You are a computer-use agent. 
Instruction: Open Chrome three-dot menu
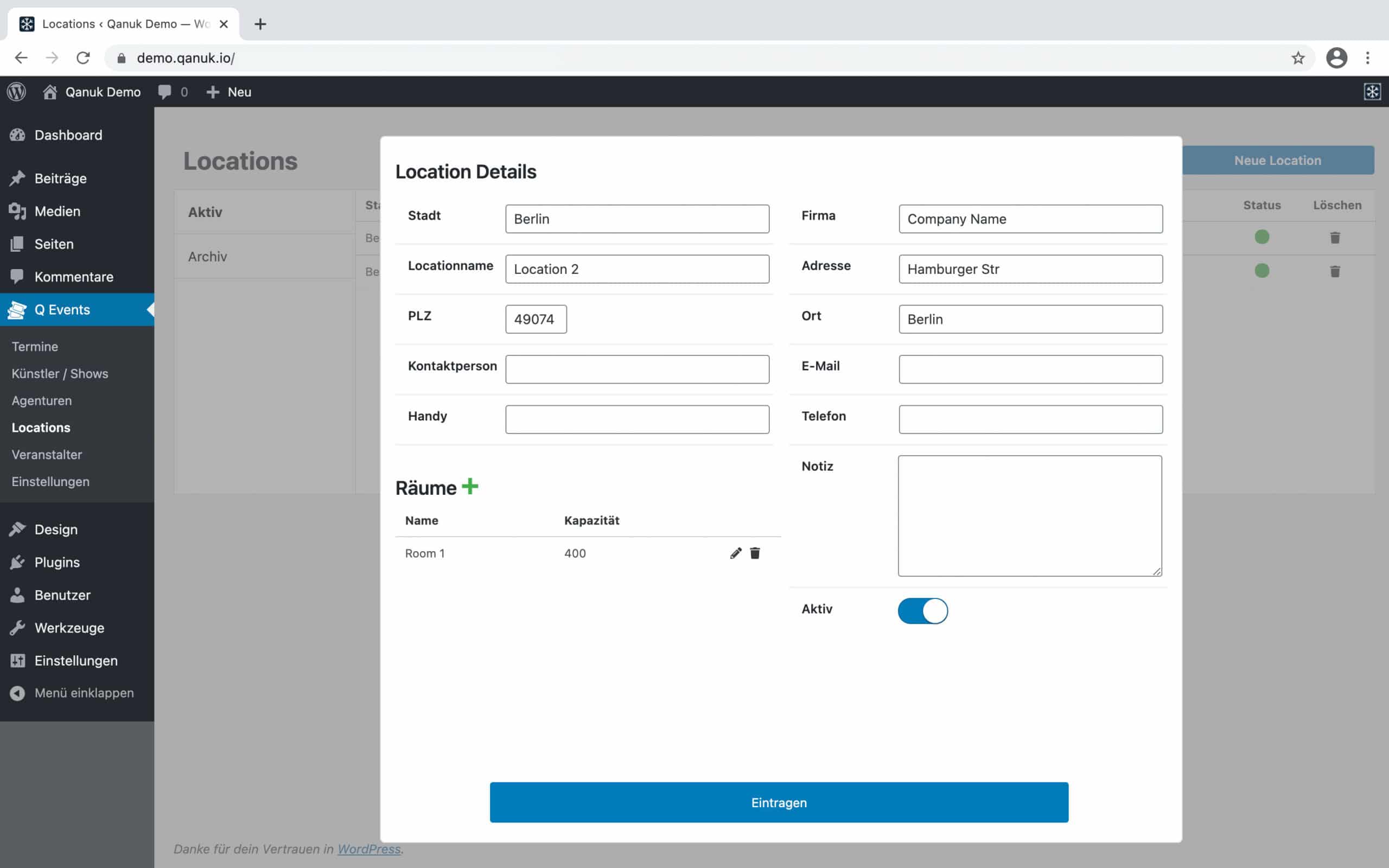coord(1368,58)
